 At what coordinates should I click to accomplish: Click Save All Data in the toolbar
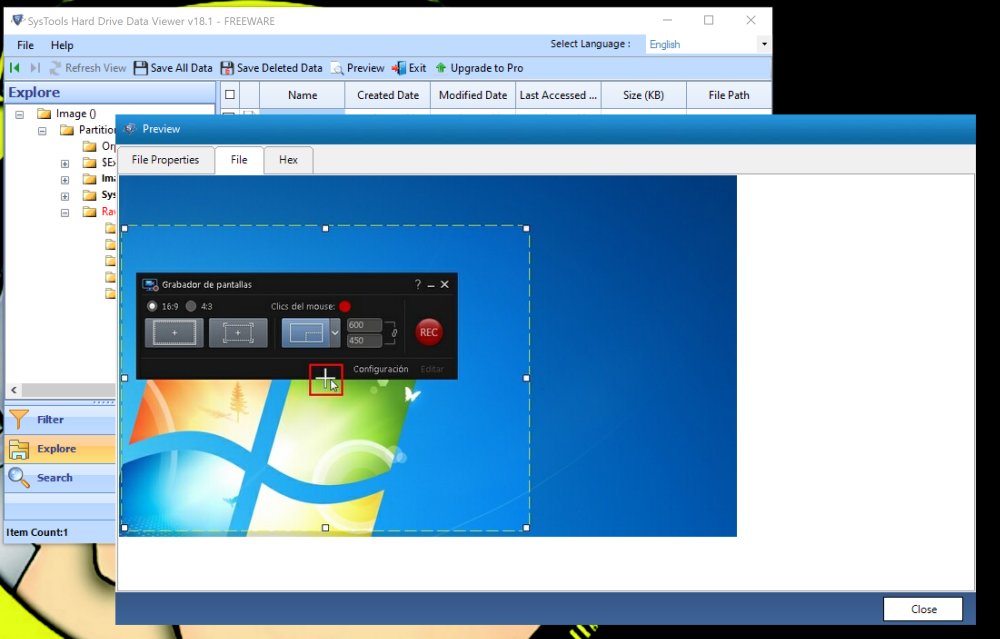(x=173, y=68)
